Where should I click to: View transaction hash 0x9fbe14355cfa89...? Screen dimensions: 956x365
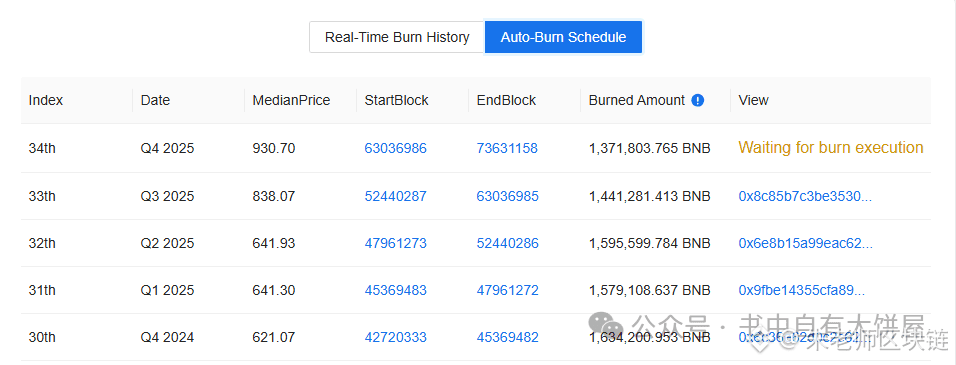802,290
